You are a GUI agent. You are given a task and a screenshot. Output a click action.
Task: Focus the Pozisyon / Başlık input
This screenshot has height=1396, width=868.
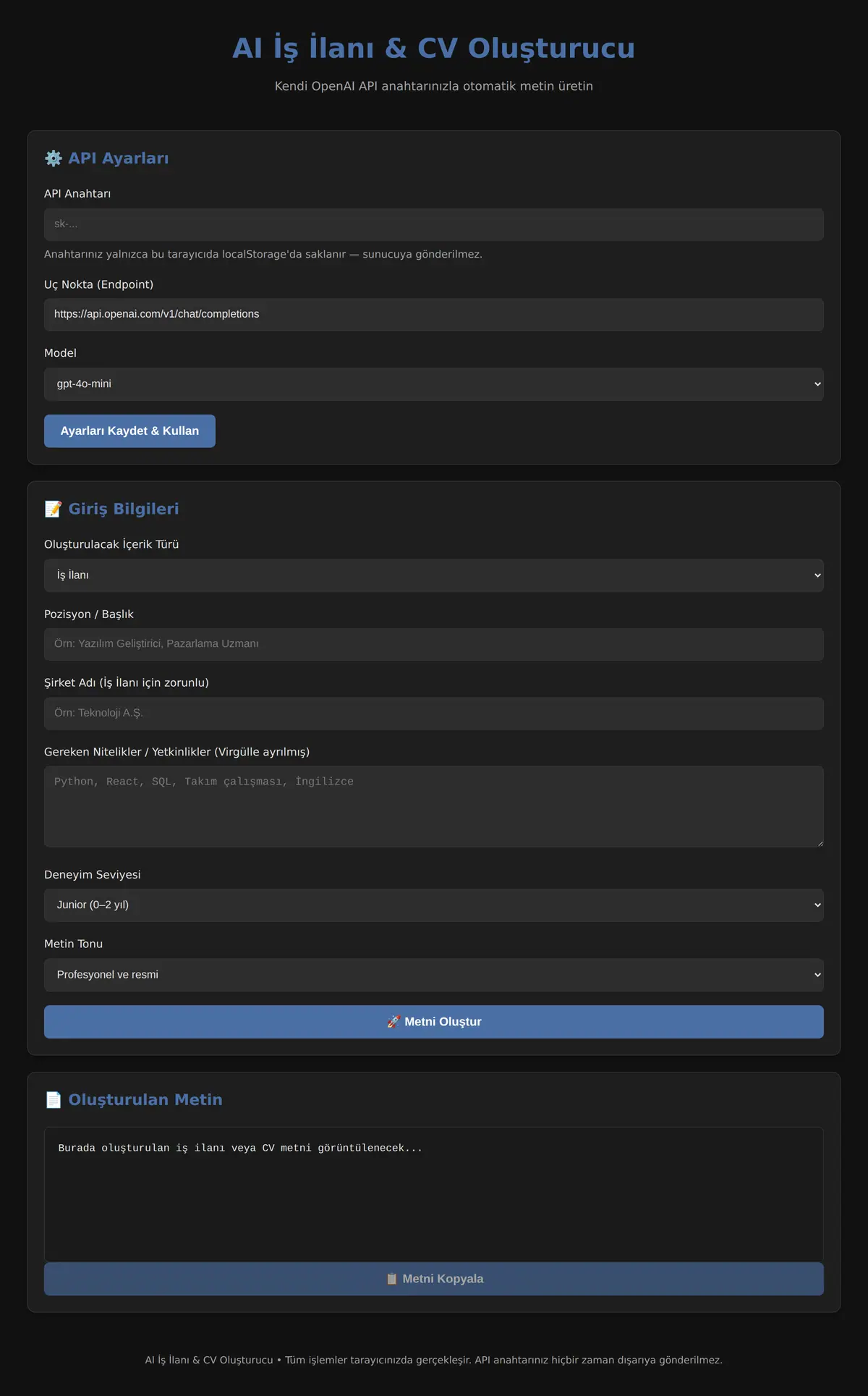click(434, 644)
